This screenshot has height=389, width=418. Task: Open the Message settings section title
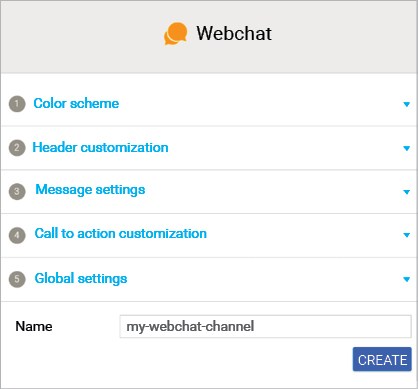click(90, 190)
